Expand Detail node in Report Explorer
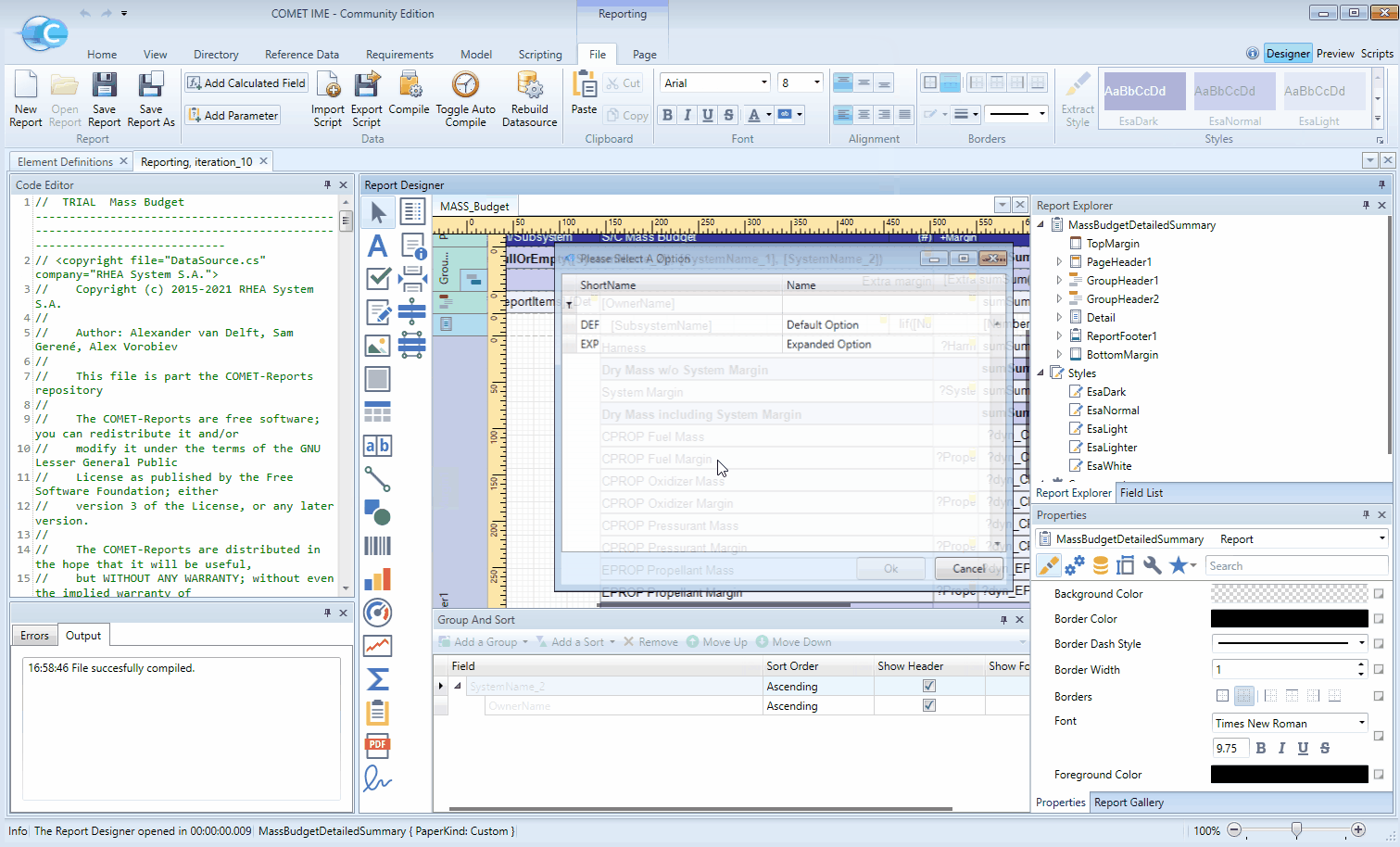Viewport: 1400px width, 847px height. (1059, 318)
